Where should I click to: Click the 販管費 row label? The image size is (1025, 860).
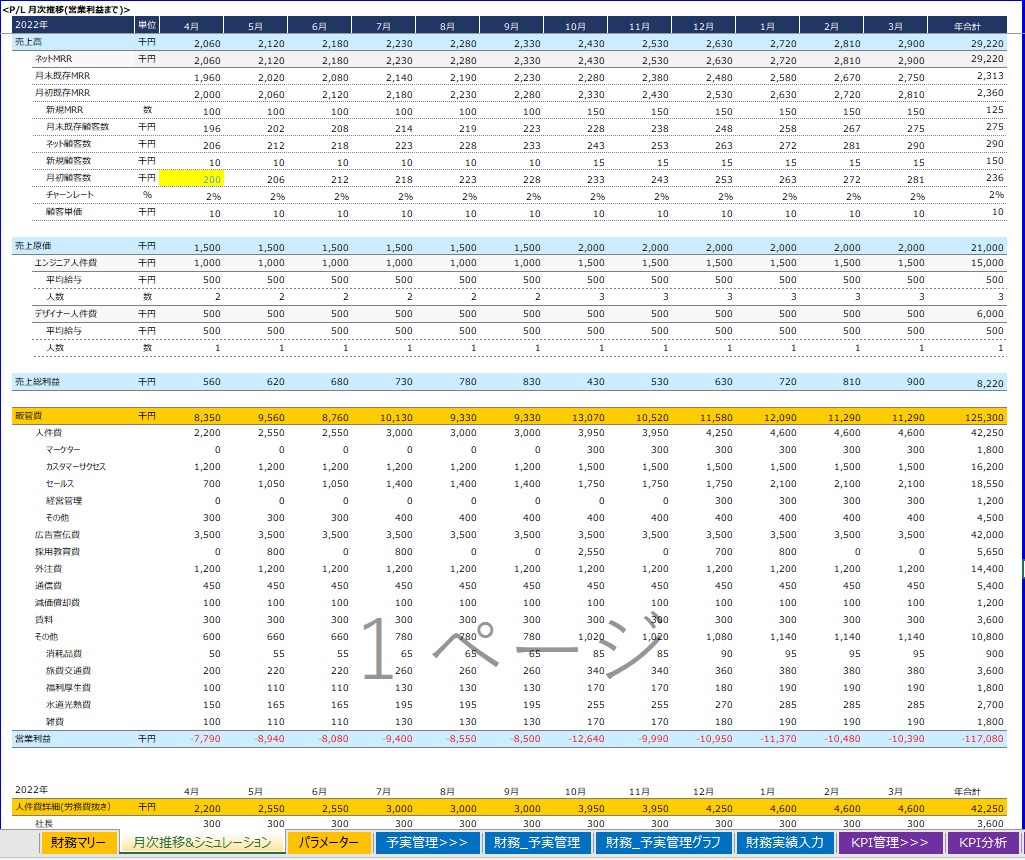[28, 416]
